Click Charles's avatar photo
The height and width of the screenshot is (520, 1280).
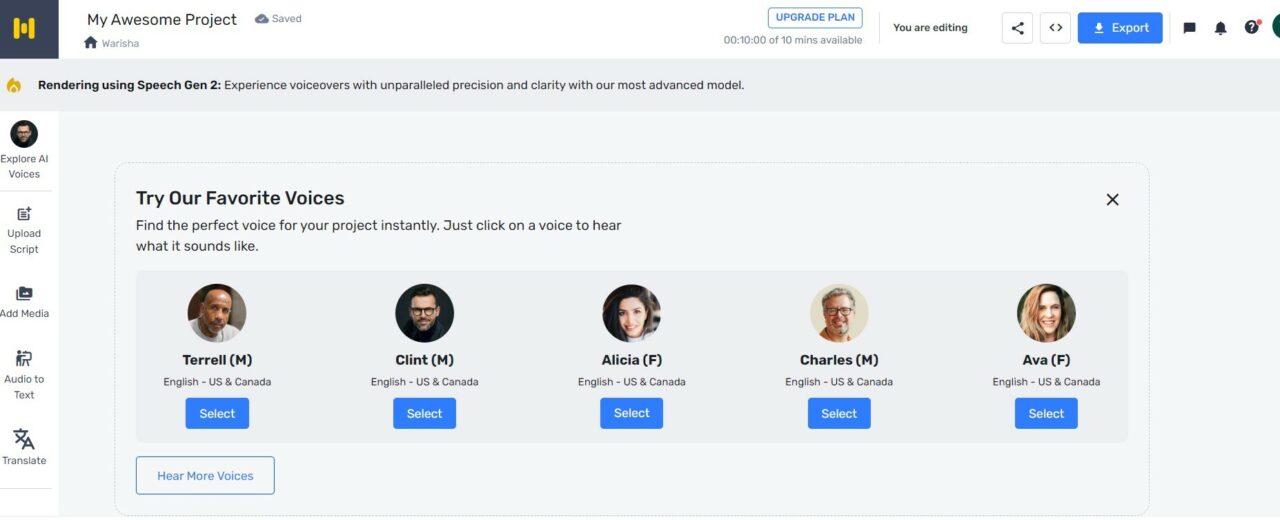tap(839, 313)
